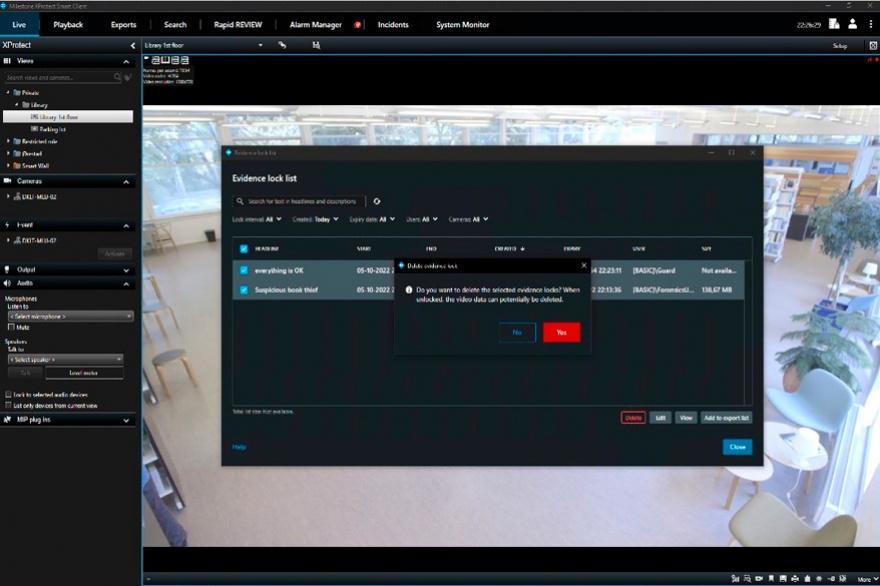The height and width of the screenshot is (586, 880).
Task: Confirm deletion with the red Yes button
Action: [561, 332]
